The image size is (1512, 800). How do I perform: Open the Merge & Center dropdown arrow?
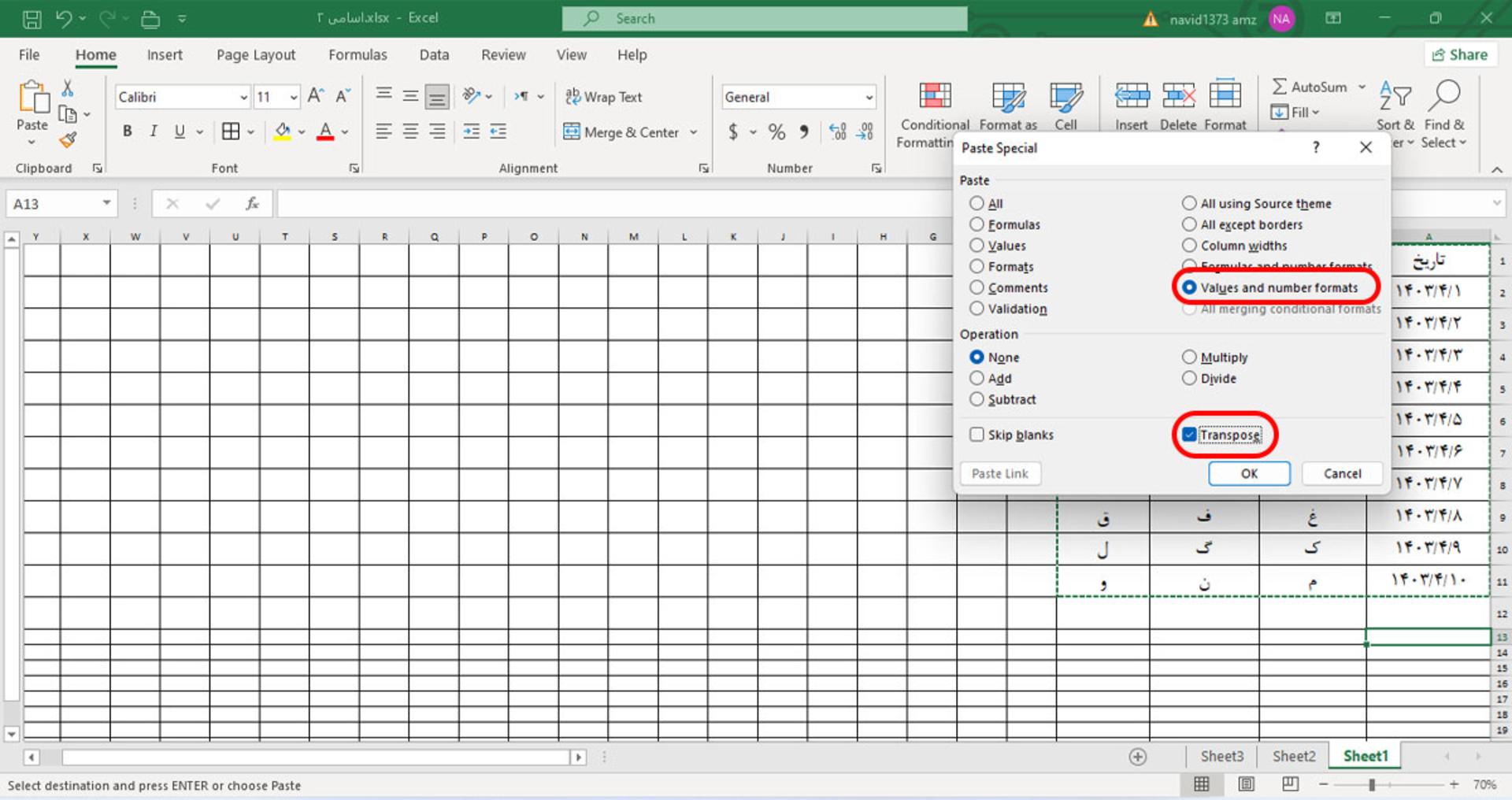694,132
